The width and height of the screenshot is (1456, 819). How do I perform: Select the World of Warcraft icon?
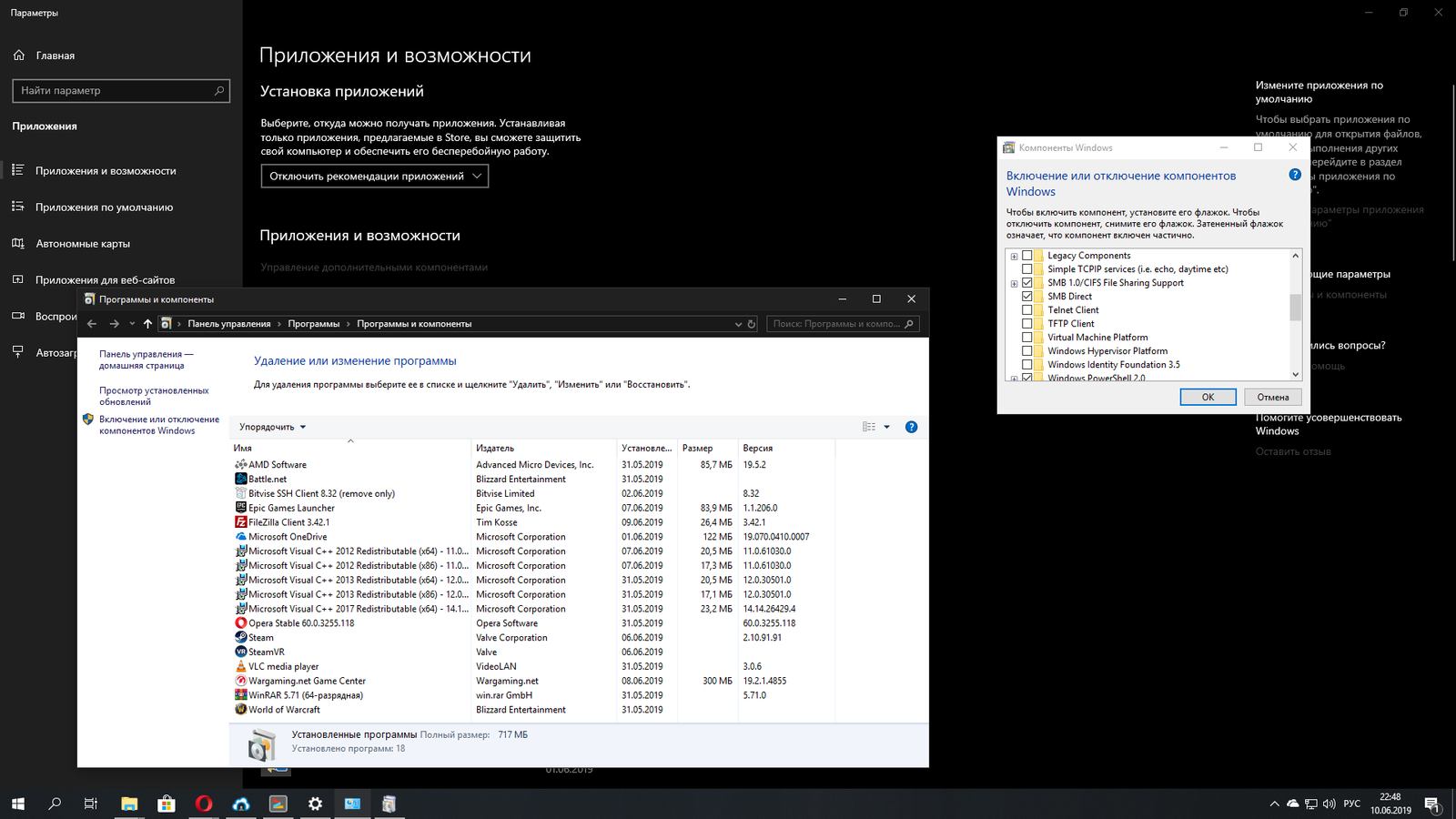tap(240, 710)
